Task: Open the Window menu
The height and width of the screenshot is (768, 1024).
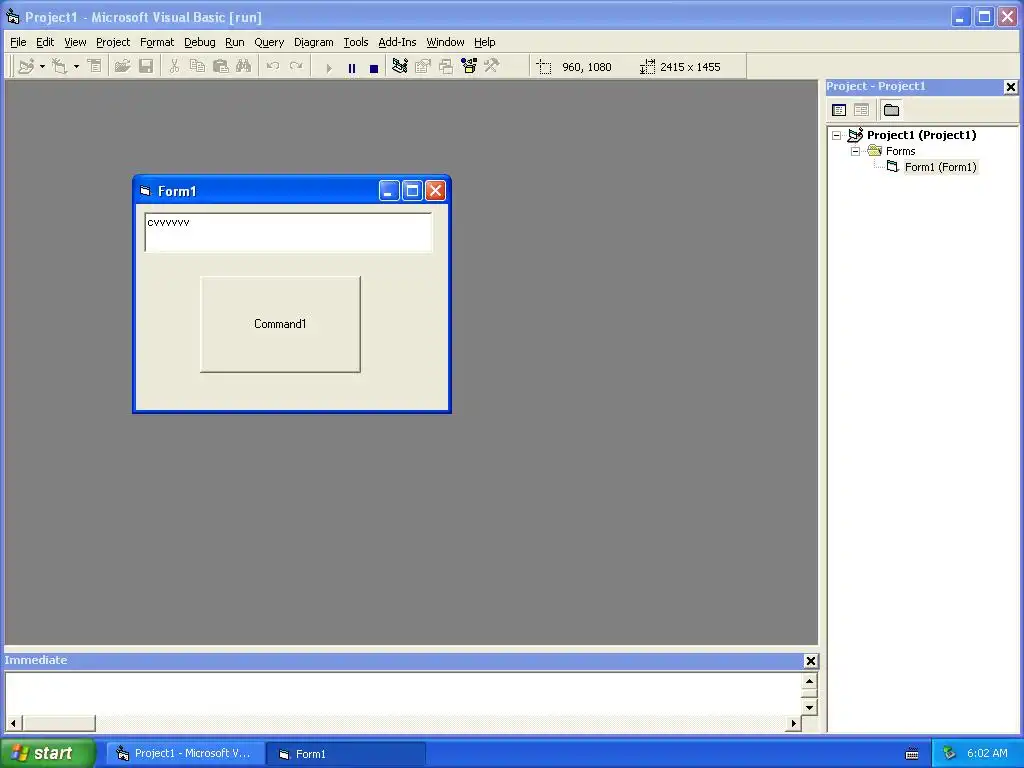Action: (445, 42)
